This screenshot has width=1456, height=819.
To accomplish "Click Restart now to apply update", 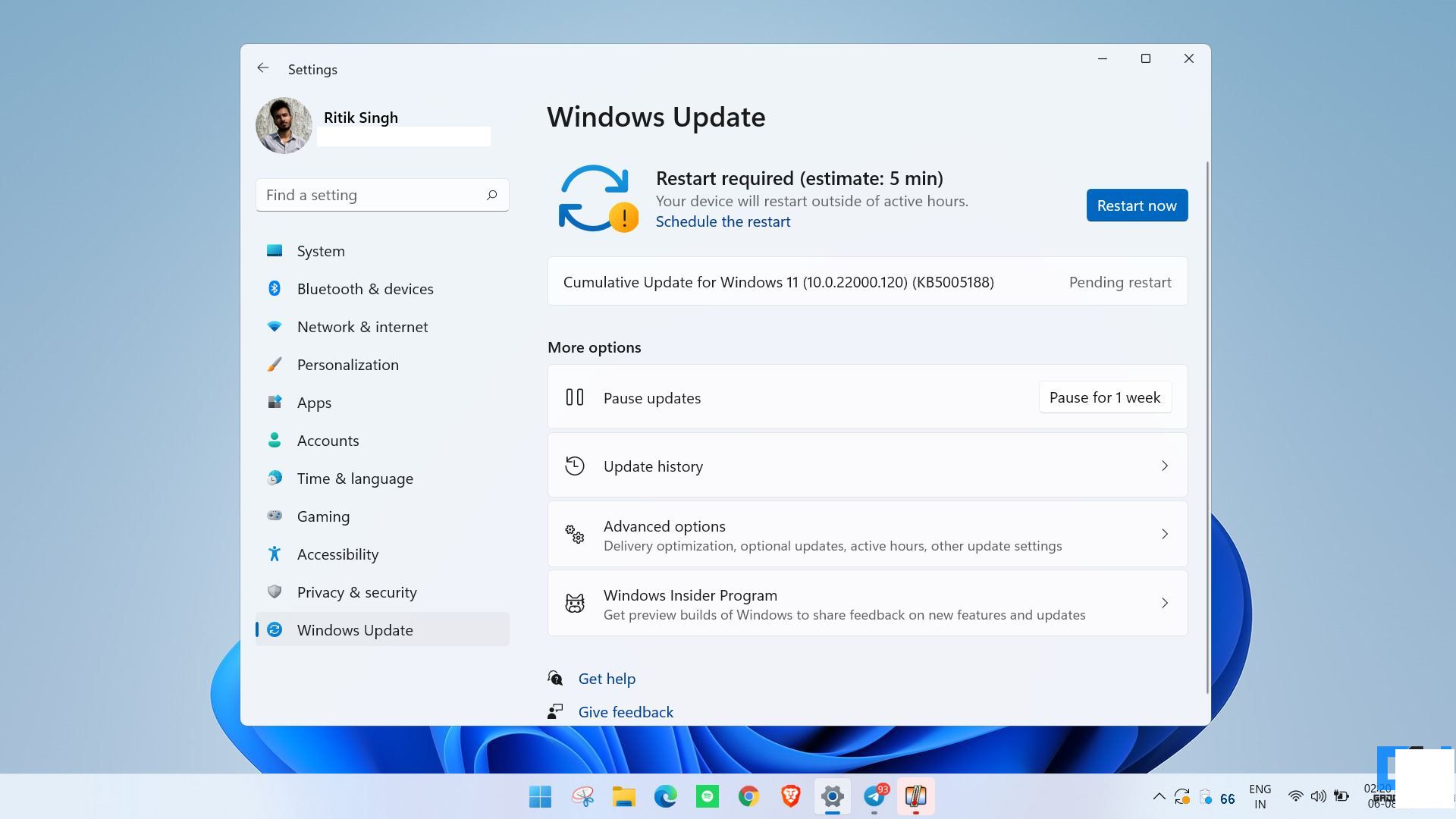I will tap(1137, 205).
